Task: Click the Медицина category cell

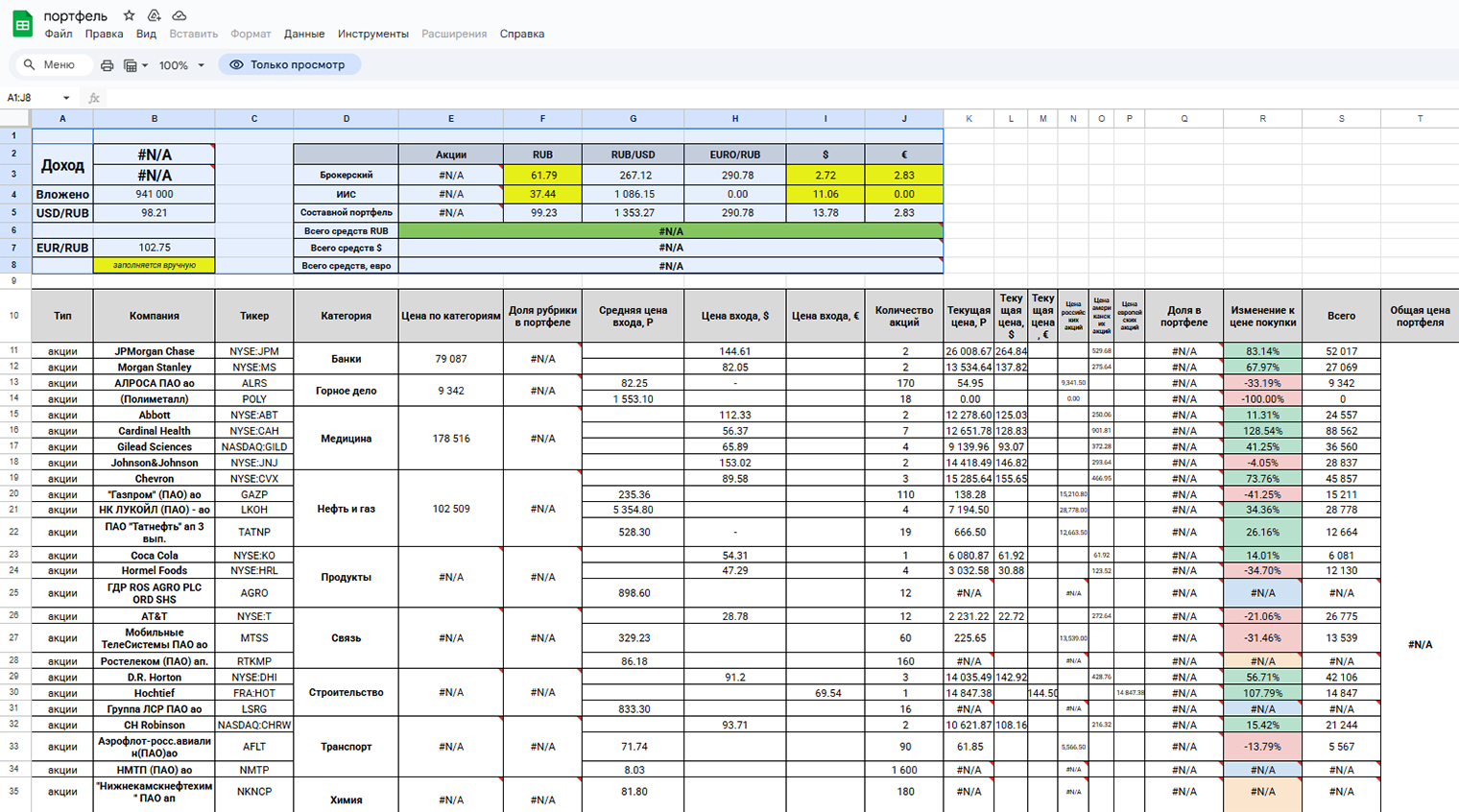Action: pos(346,439)
